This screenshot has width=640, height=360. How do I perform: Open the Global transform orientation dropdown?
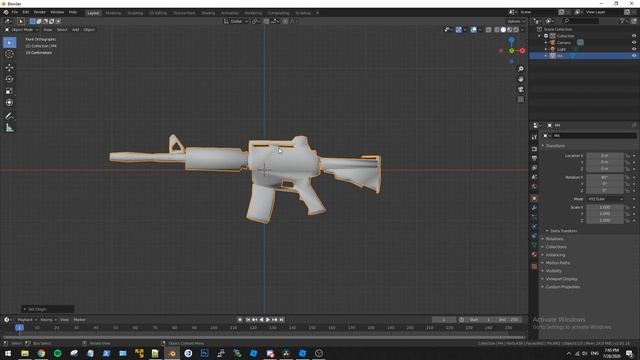236,21
